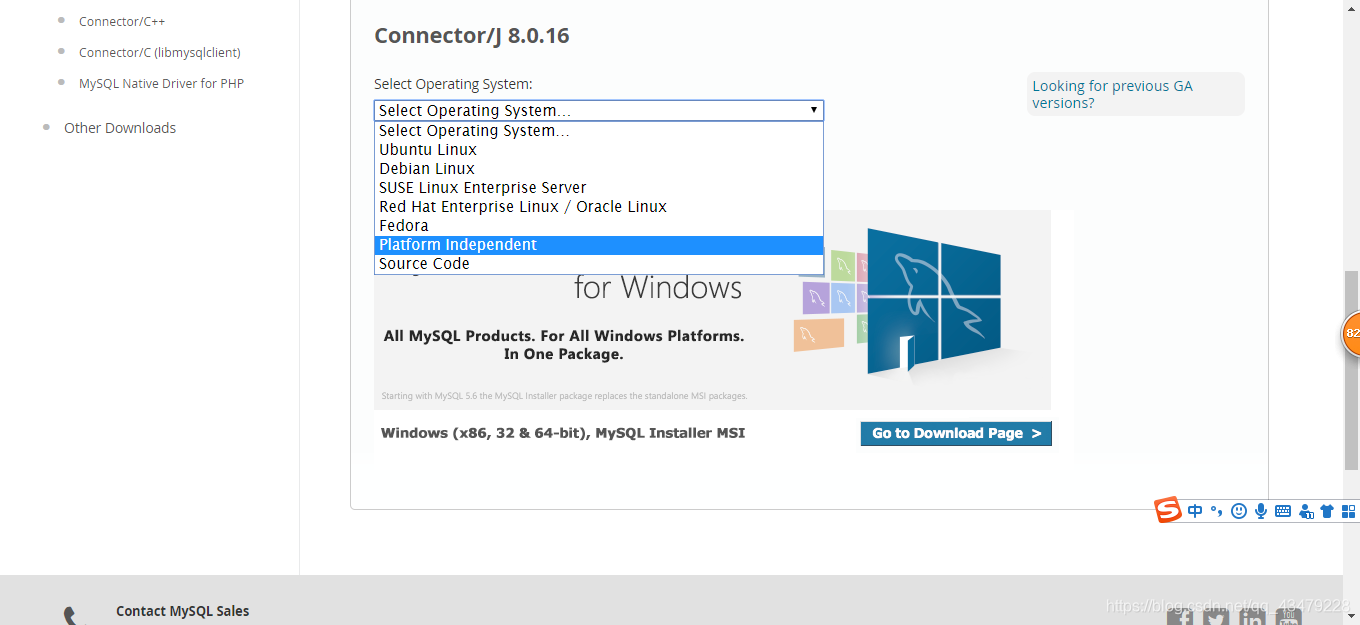Open MySQL Native Driver for PHP link
This screenshot has width=1360, height=625.
pos(161,83)
